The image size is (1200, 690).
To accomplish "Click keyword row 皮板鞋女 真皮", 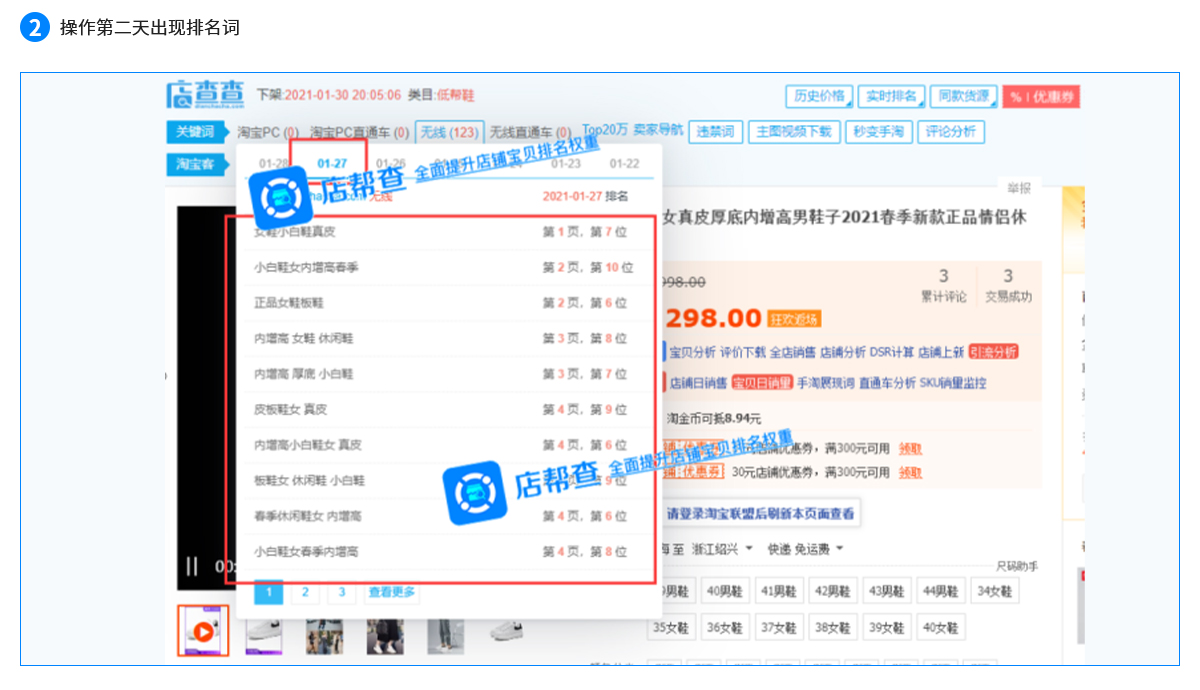I will [x=445, y=409].
